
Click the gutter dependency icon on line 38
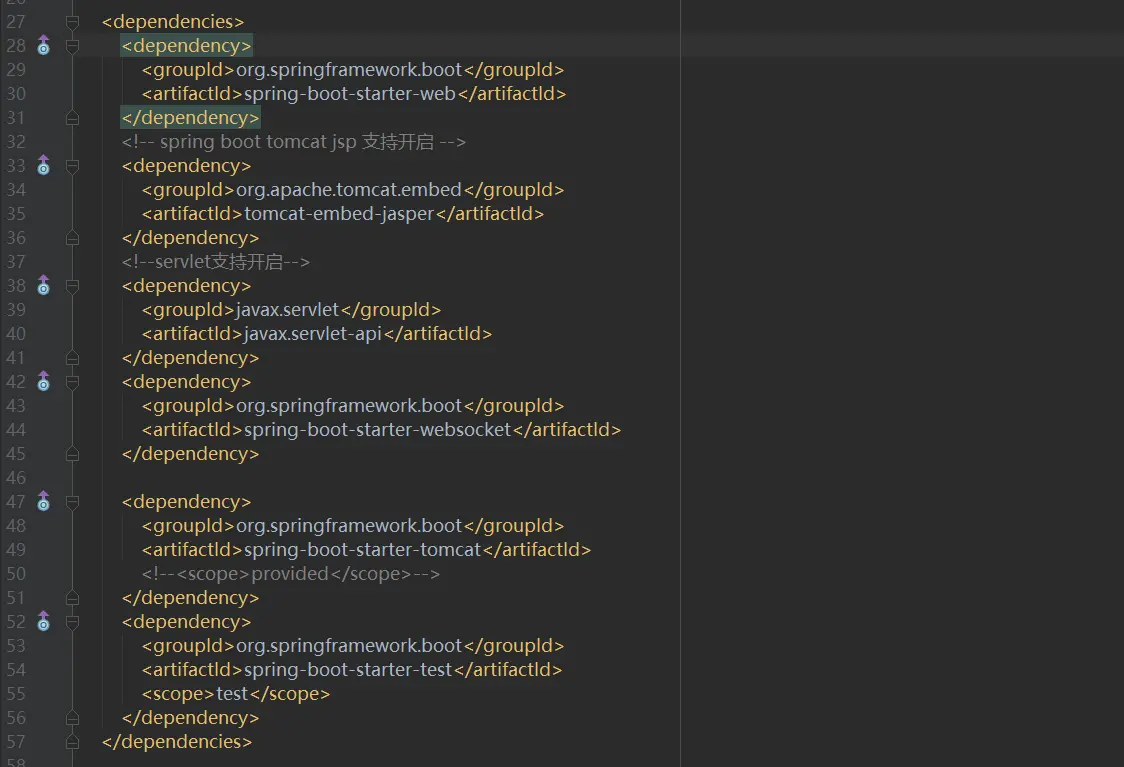44,285
